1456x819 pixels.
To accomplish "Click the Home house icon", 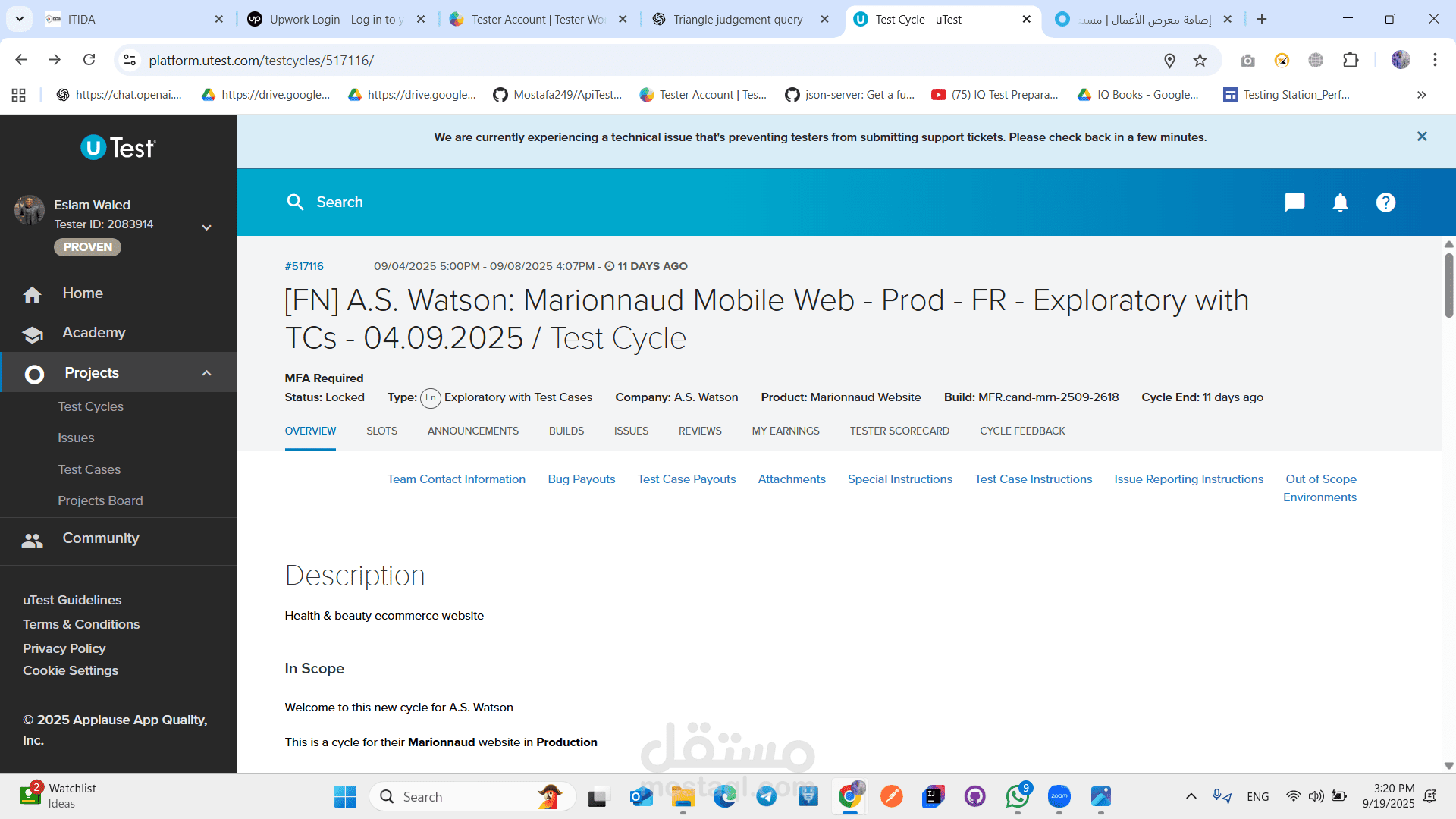I will [32, 294].
